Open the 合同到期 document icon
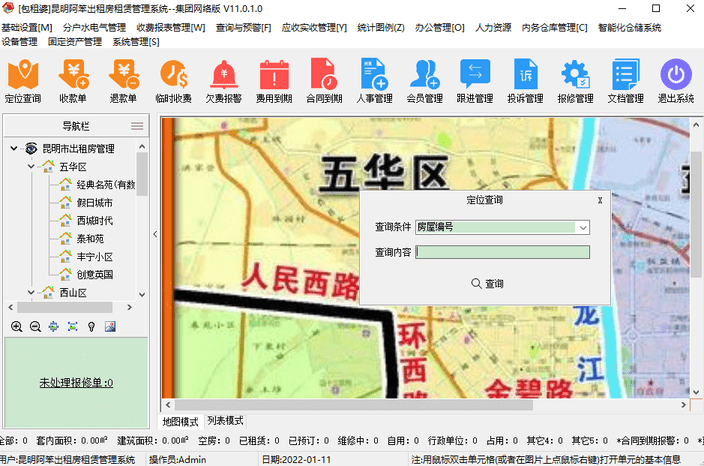 [x=324, y=81]
